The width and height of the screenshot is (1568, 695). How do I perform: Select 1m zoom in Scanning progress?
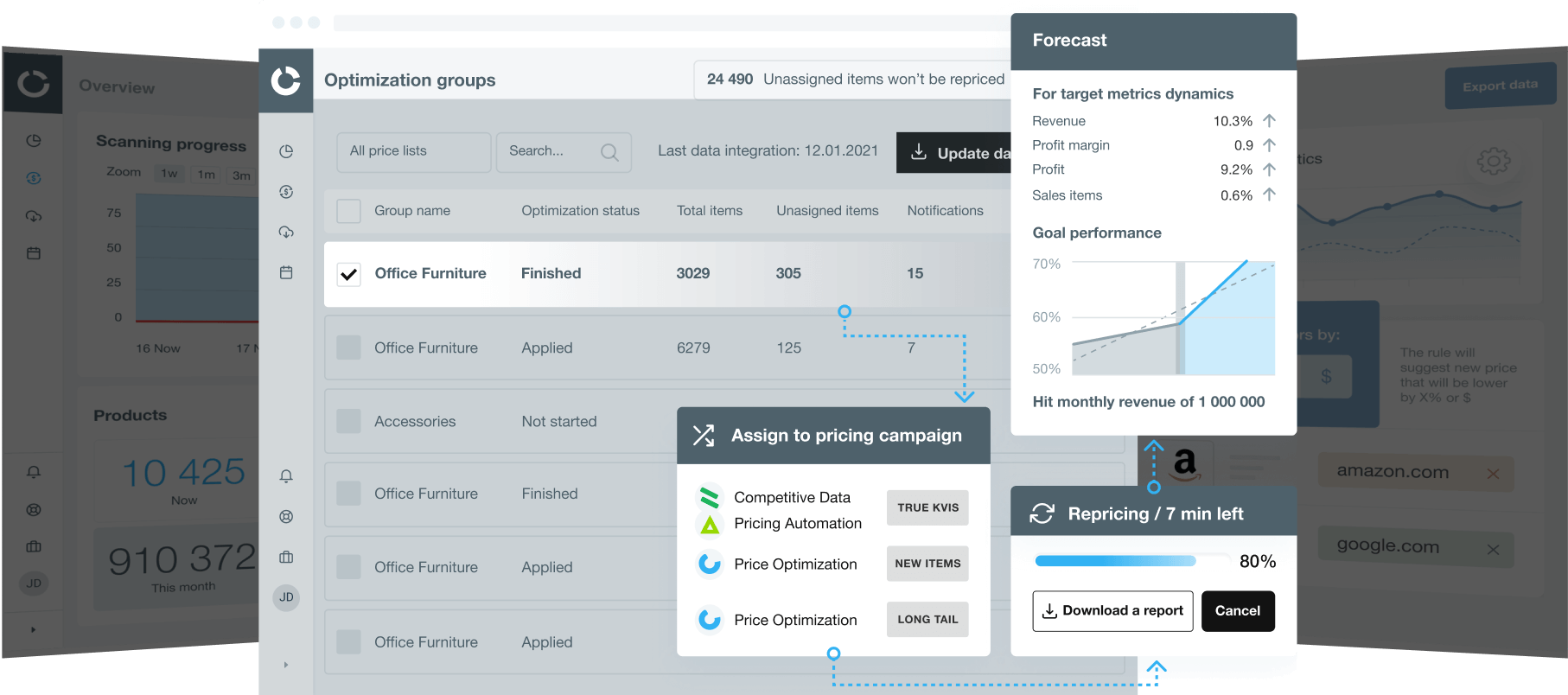pos(207,174)
